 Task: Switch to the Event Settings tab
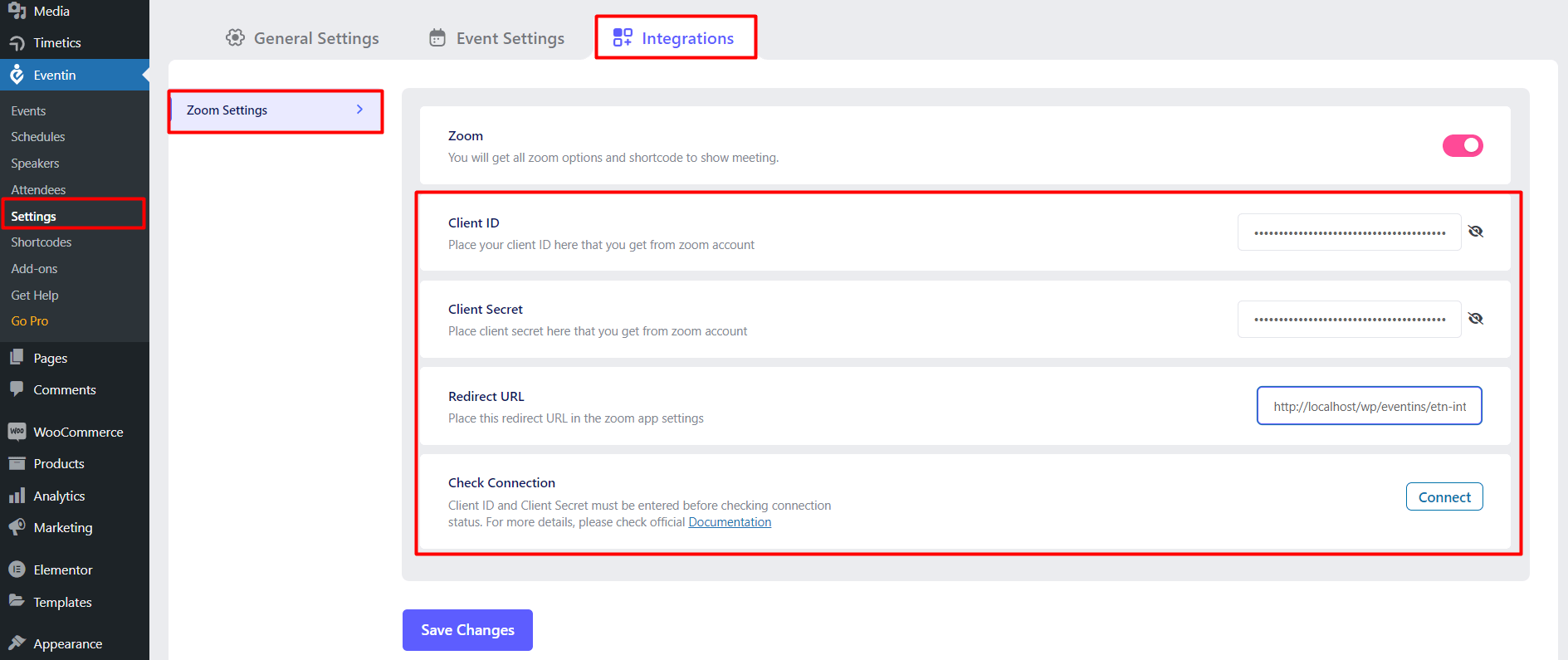[x=496, y=37]
